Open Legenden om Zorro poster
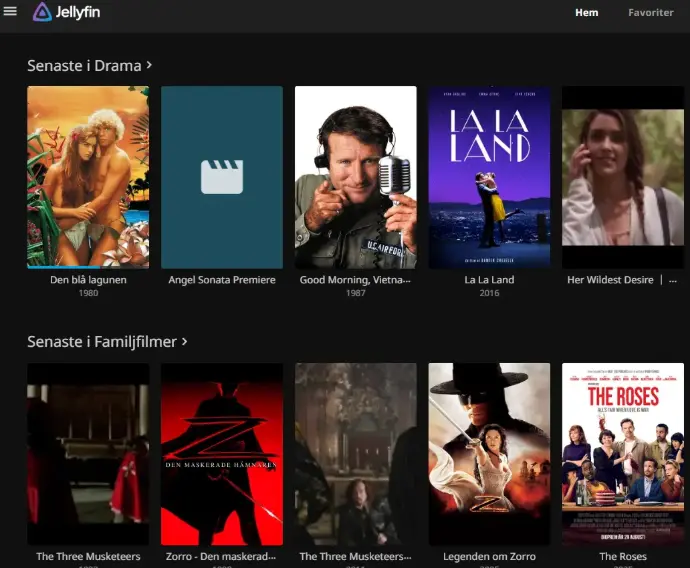Screen dimensions: 690x568 pos(489,453)
